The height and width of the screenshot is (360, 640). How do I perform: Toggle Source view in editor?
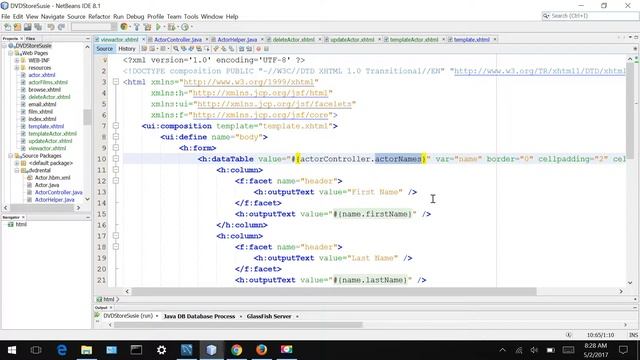click(104, 49)
